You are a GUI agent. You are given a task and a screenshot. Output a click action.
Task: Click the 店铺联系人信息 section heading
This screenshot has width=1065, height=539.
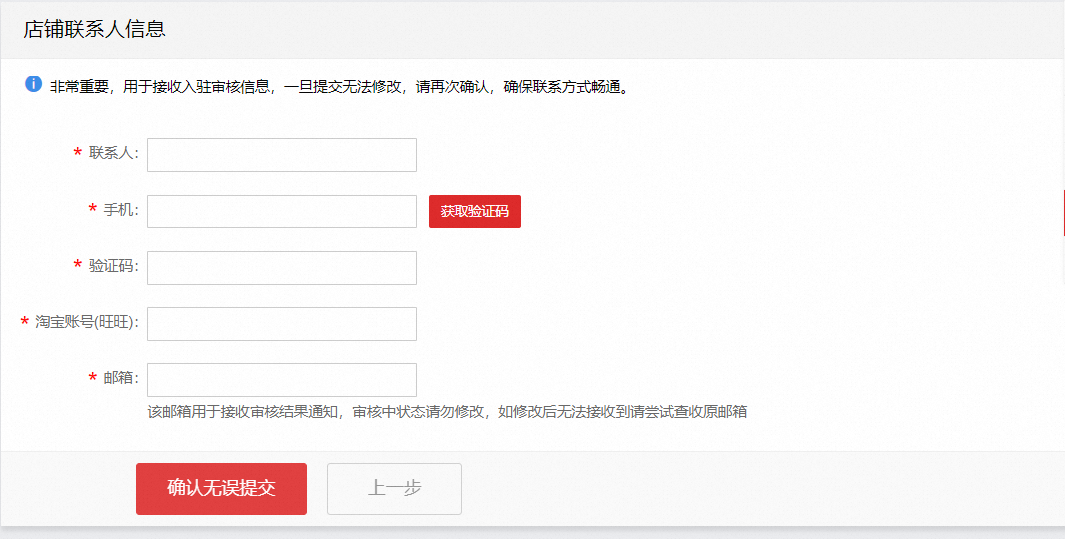(x=94, y=29)
